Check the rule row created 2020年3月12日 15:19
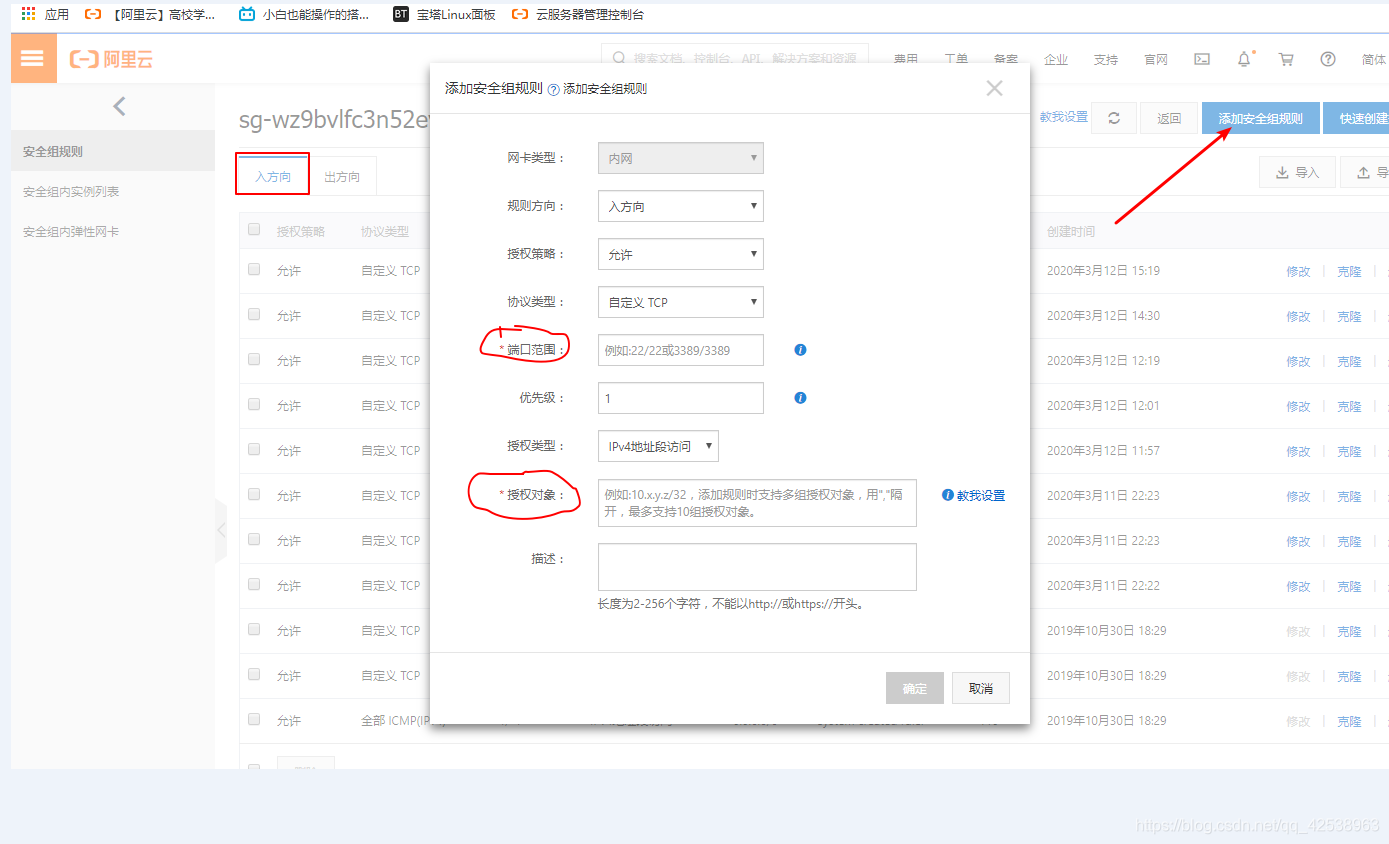The width and height of the screenshot is (1389, 844). tap(254, 269)
